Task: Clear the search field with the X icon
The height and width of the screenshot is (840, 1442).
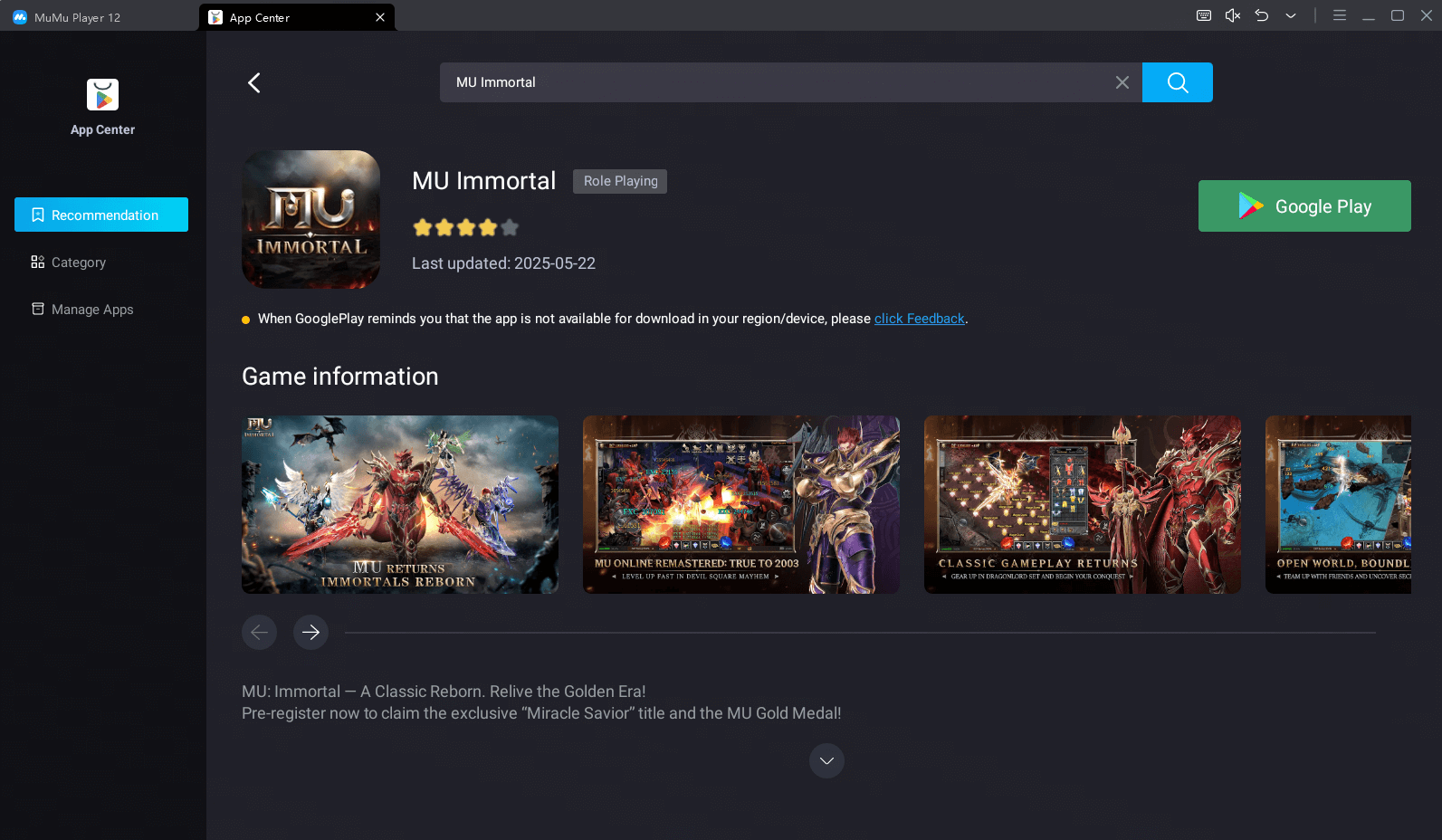Action: [1122, 82]
